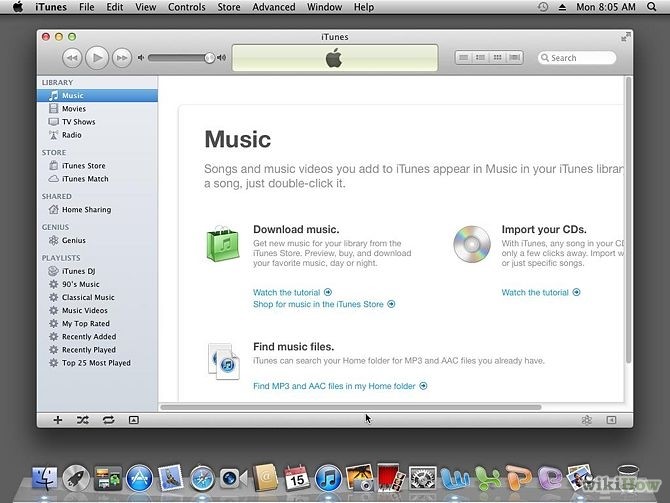Open the File menu
670x503 pixels.
[x=86, y=7]
